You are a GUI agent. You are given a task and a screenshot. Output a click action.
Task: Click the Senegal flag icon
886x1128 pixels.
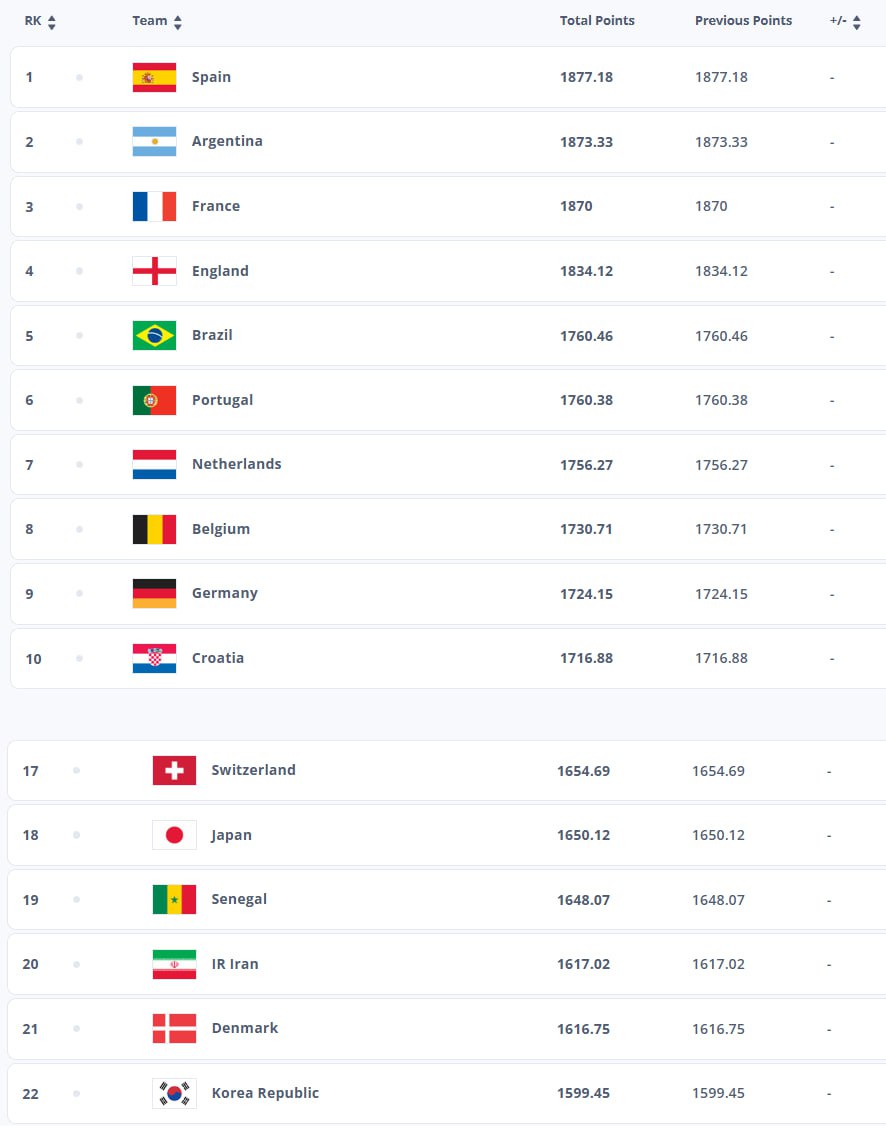(x=174, y=900)
